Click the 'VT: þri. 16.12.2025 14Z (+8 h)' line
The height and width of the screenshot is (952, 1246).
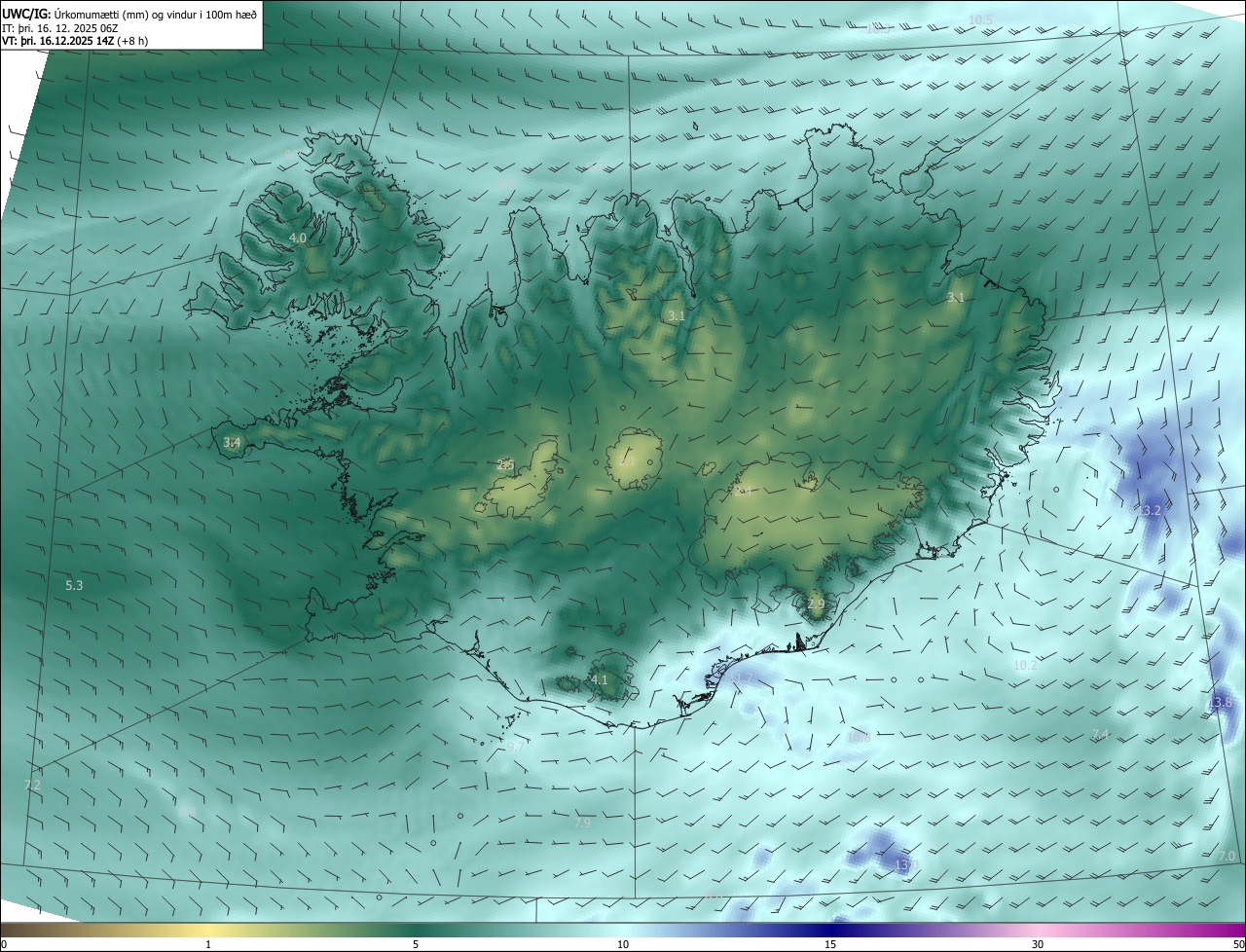coord(74,41)
